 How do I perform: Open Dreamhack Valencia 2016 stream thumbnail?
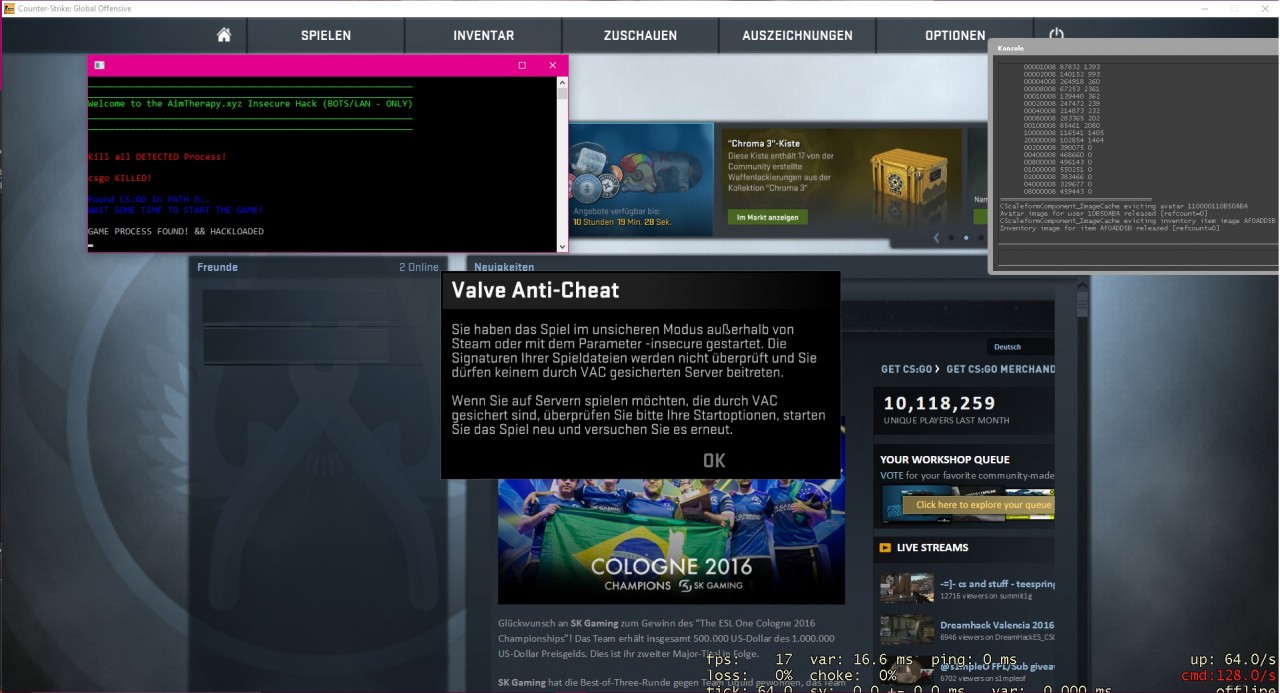coord(907,630)
